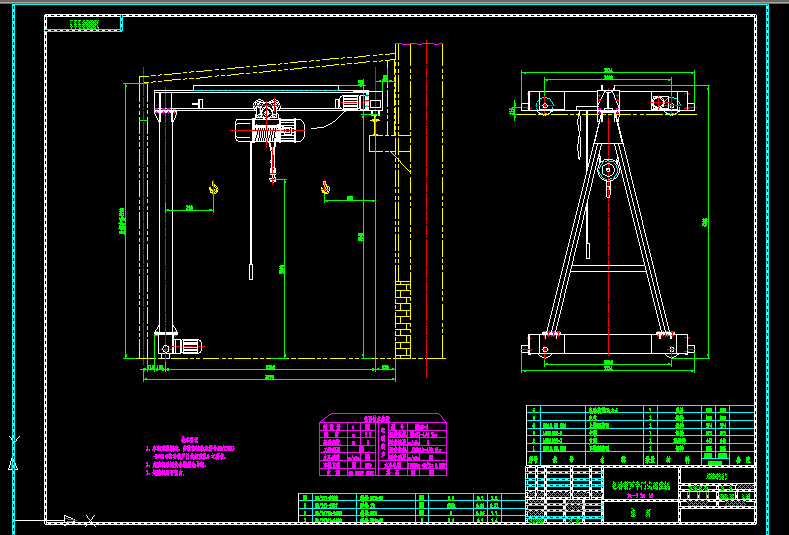Image resolution: width=789 pixels, height=535 pixels.
Task: Select the bottom span dimension under front view
Action: [x=269, y=377]
